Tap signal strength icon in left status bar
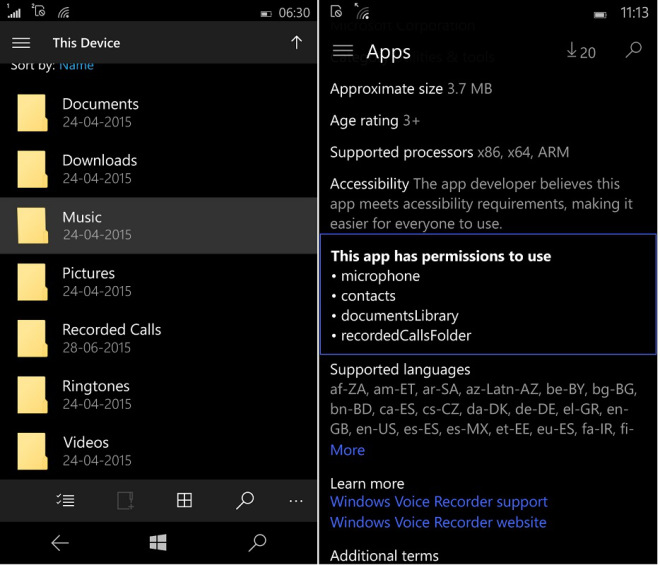Screen dimensions: 660x565 14,12
